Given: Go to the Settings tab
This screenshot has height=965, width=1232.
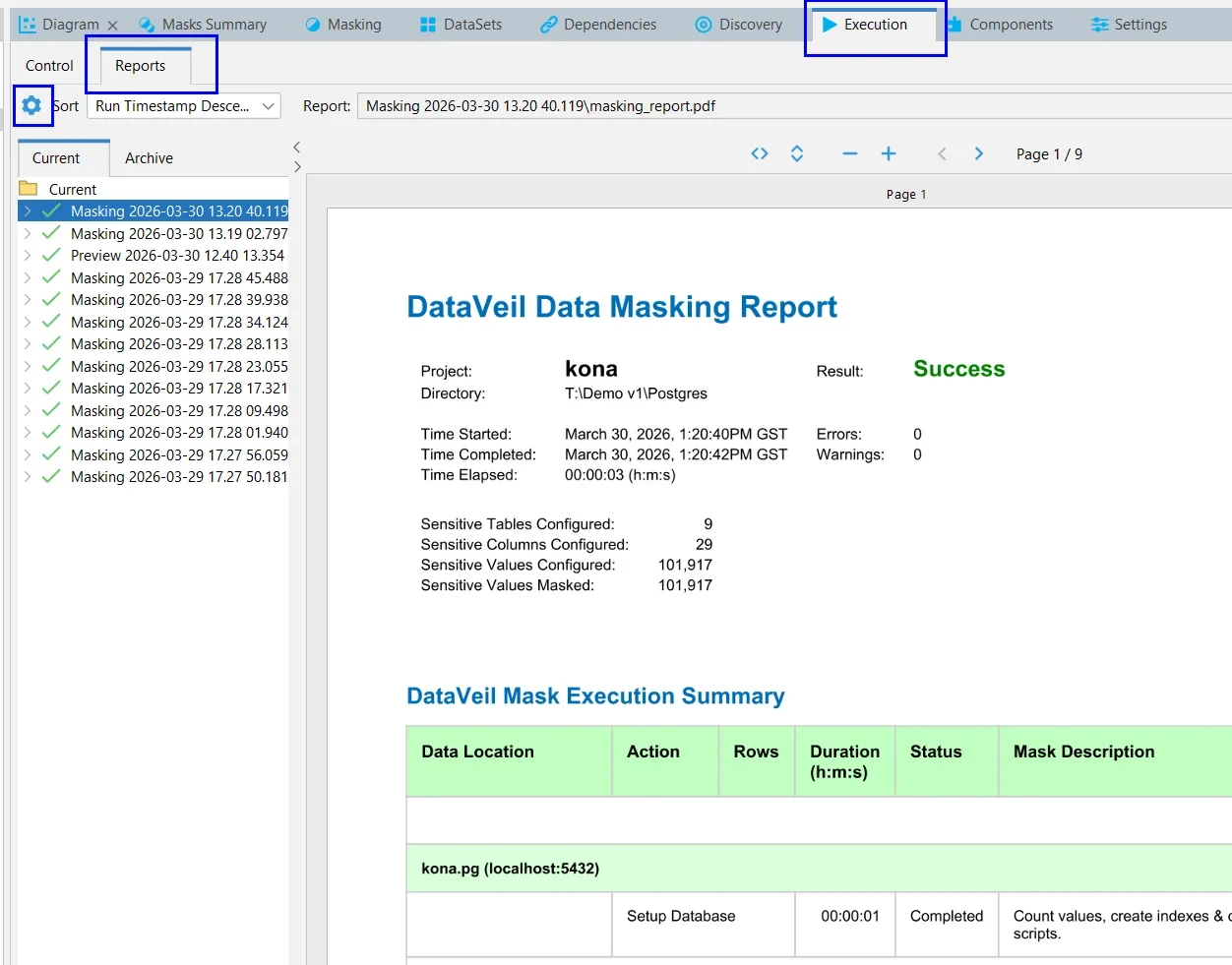Looking at the screenshot, I should tap(1130, 25).
